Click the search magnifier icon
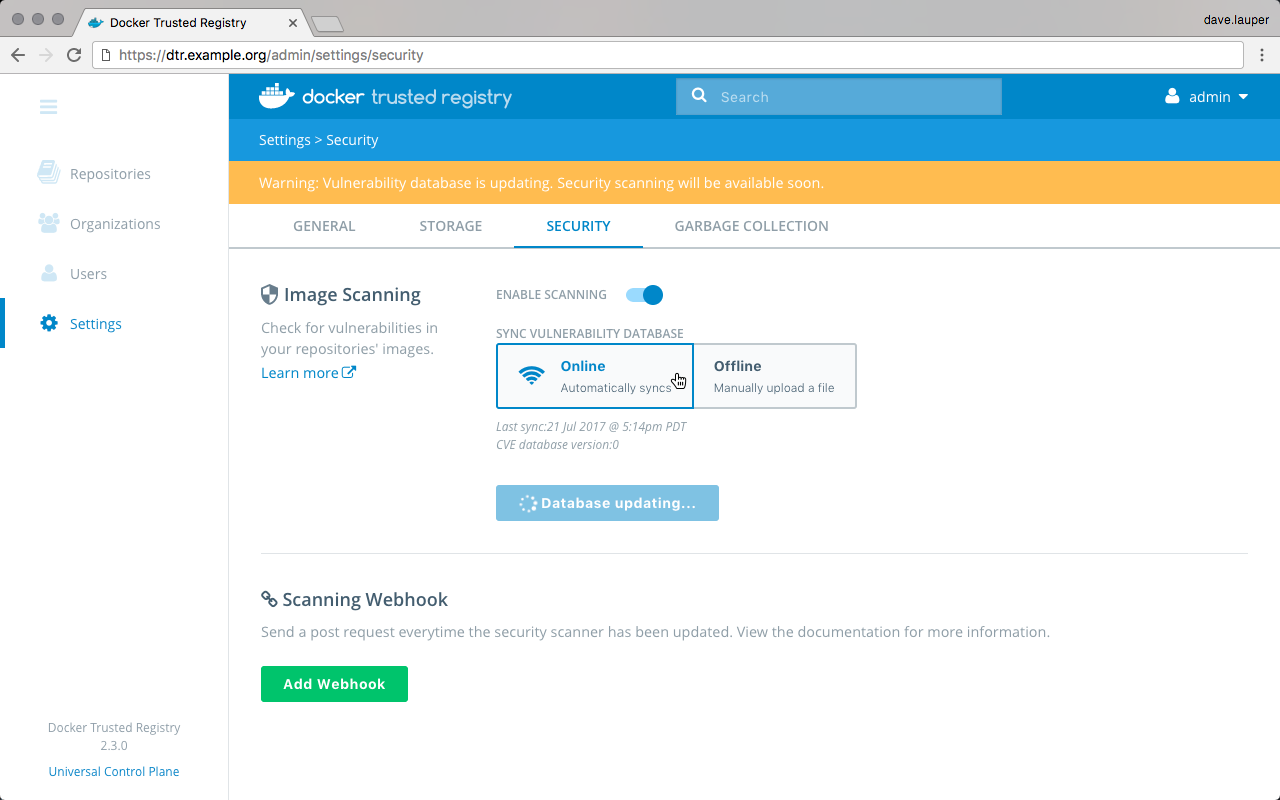The height and width of the screenshot is (800, 1280). [699, 96]
